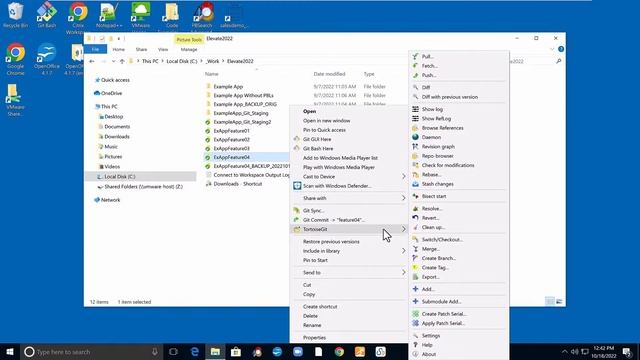Select the ExAppFeature01 folder
The height and width of the screenshot is (360, 640).
click(x=231, y=131)
